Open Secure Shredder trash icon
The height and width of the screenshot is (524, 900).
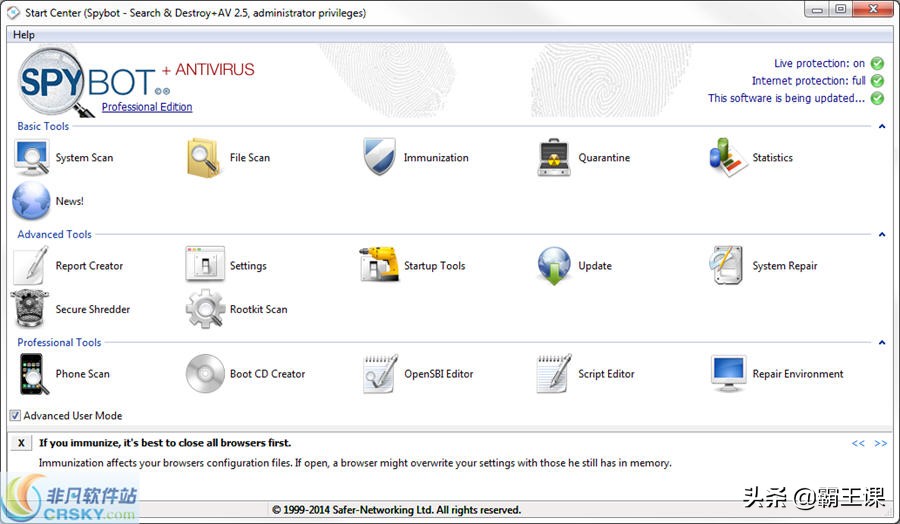coord(29,309)
